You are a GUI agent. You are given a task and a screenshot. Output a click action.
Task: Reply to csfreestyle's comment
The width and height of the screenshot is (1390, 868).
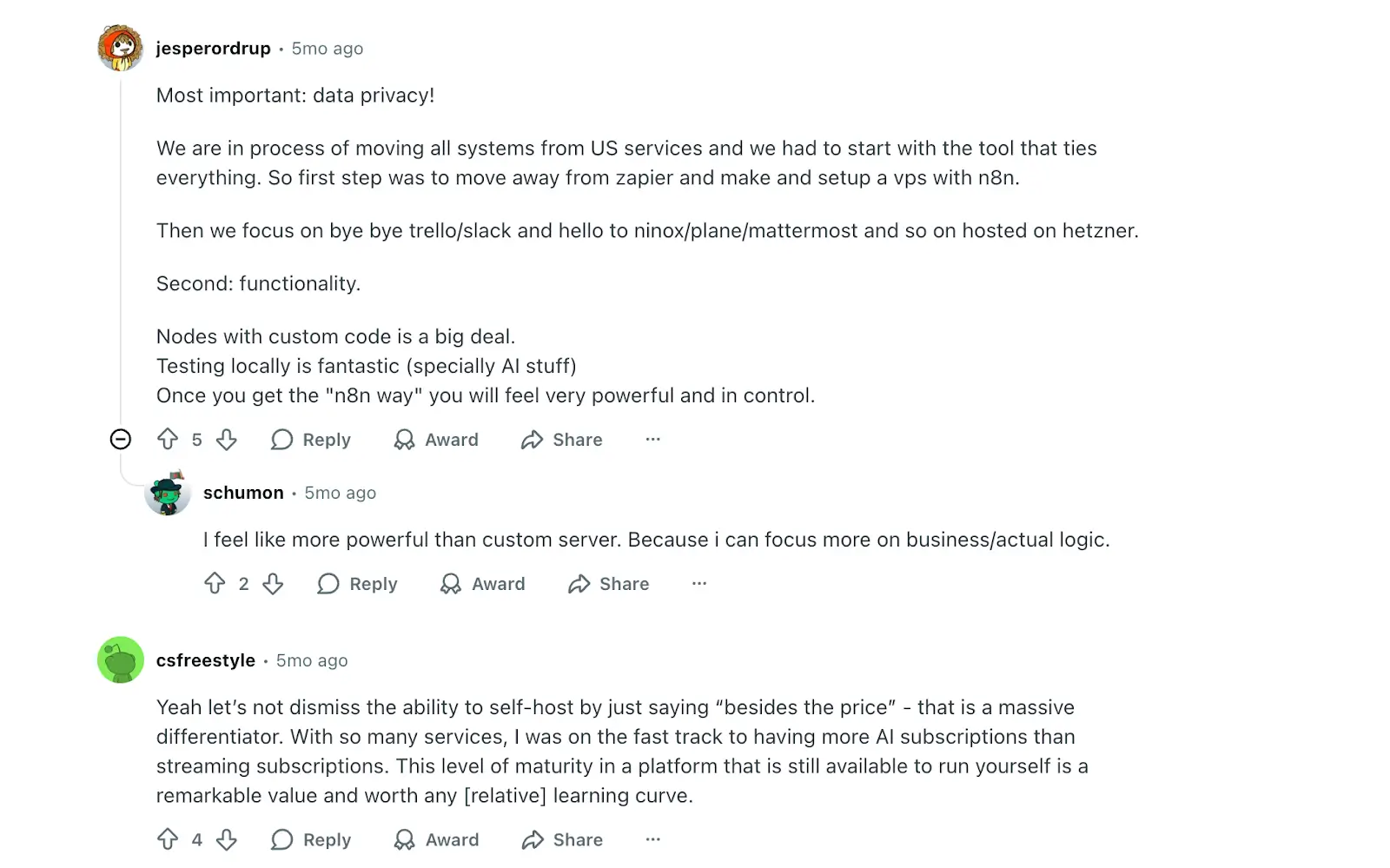pos(311,839)
